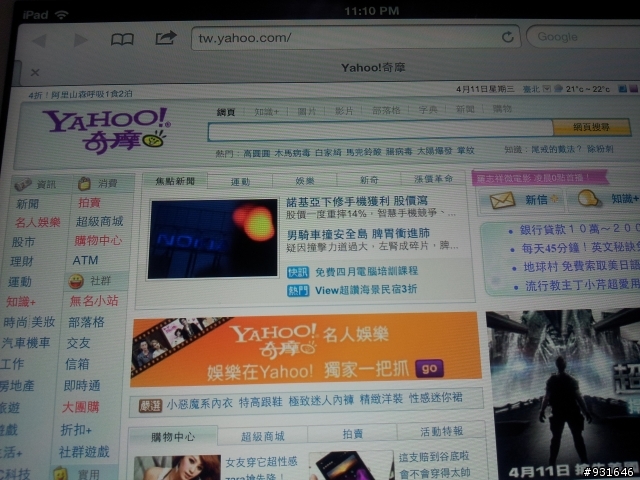
Task: Open 理財 in the left sidebar
Action: point(21,261)
